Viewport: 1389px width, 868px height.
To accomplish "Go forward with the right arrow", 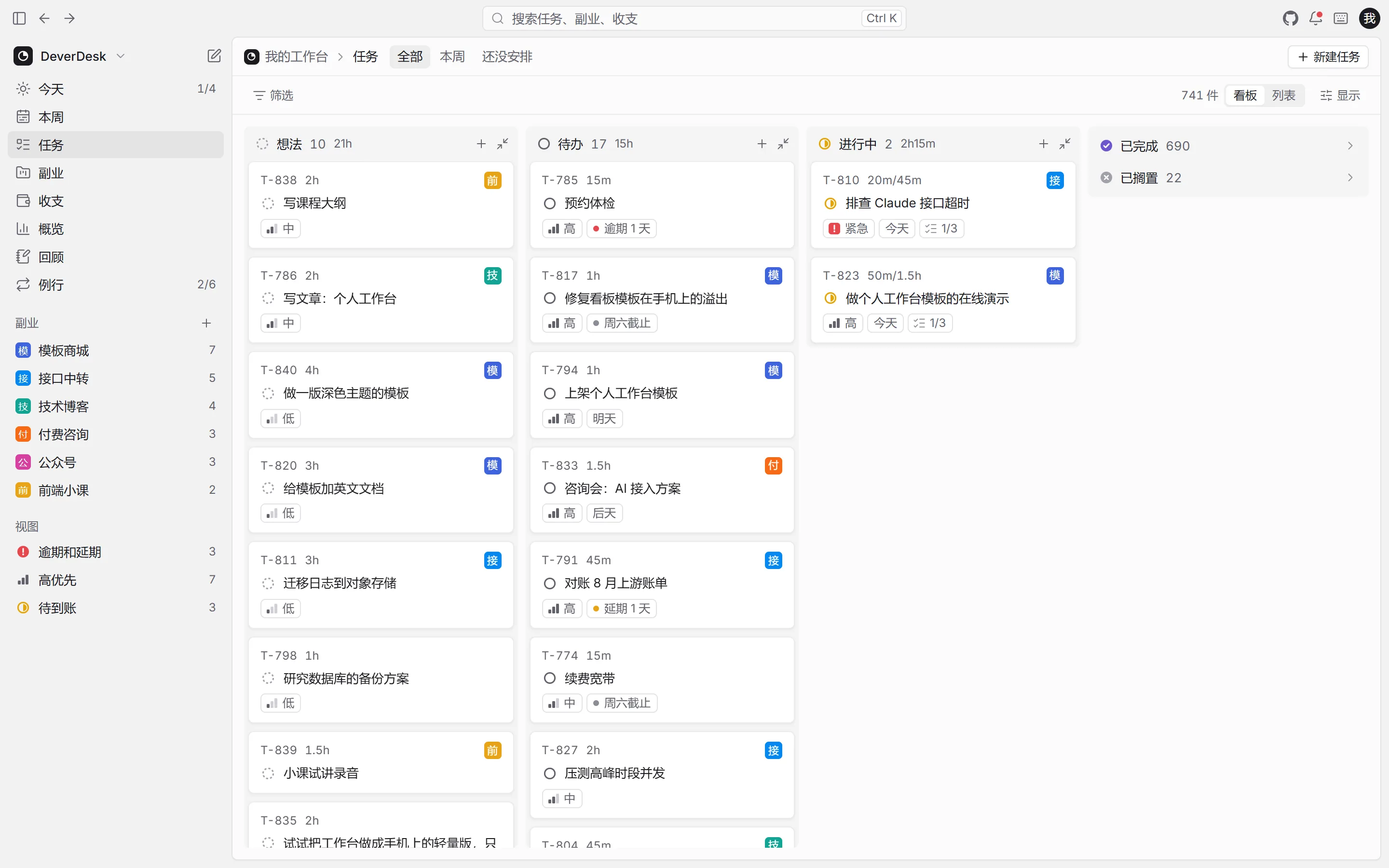I will pyautogui.click(x=69, y=18).
